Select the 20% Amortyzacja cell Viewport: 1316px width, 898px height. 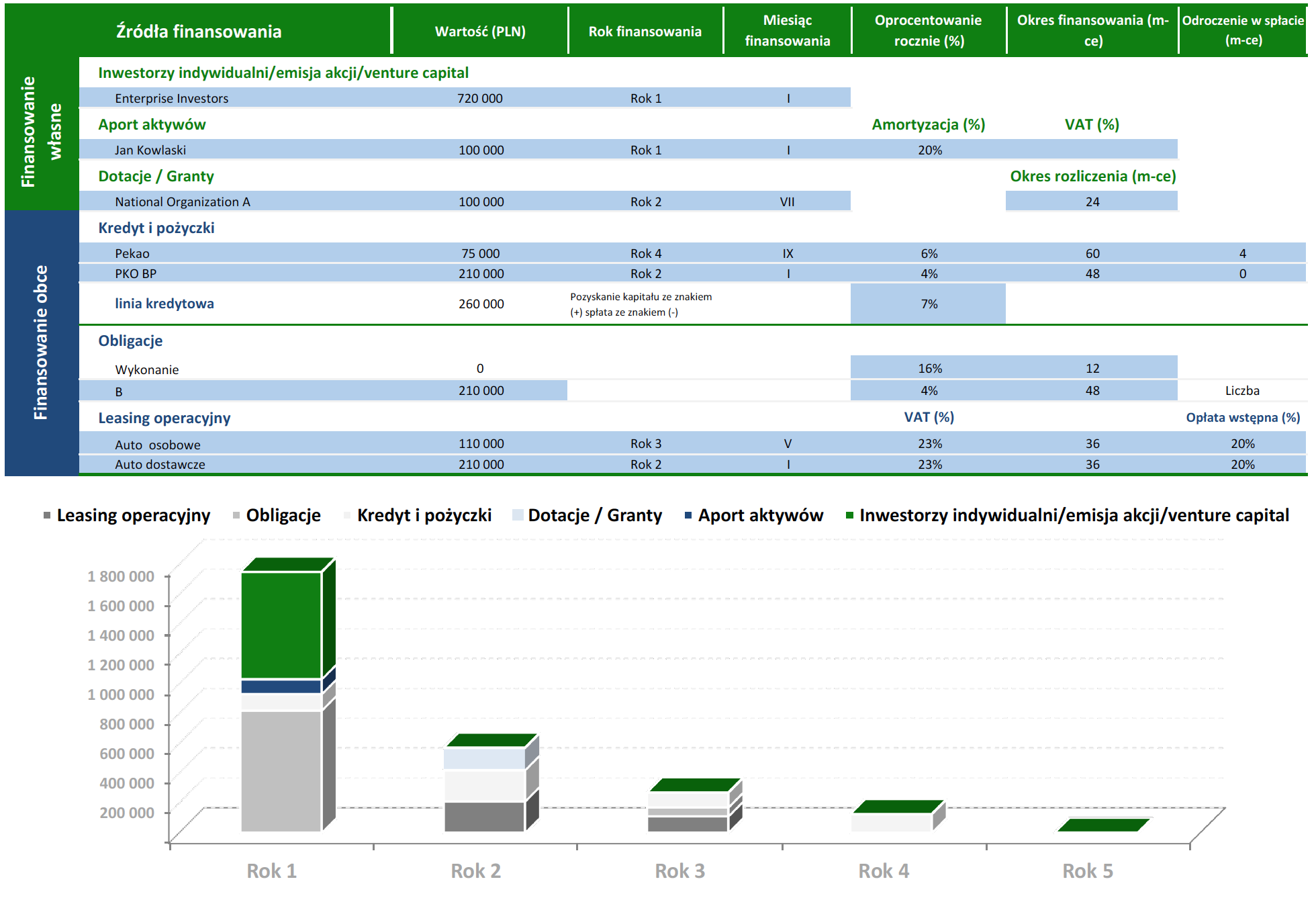(930, 150)
